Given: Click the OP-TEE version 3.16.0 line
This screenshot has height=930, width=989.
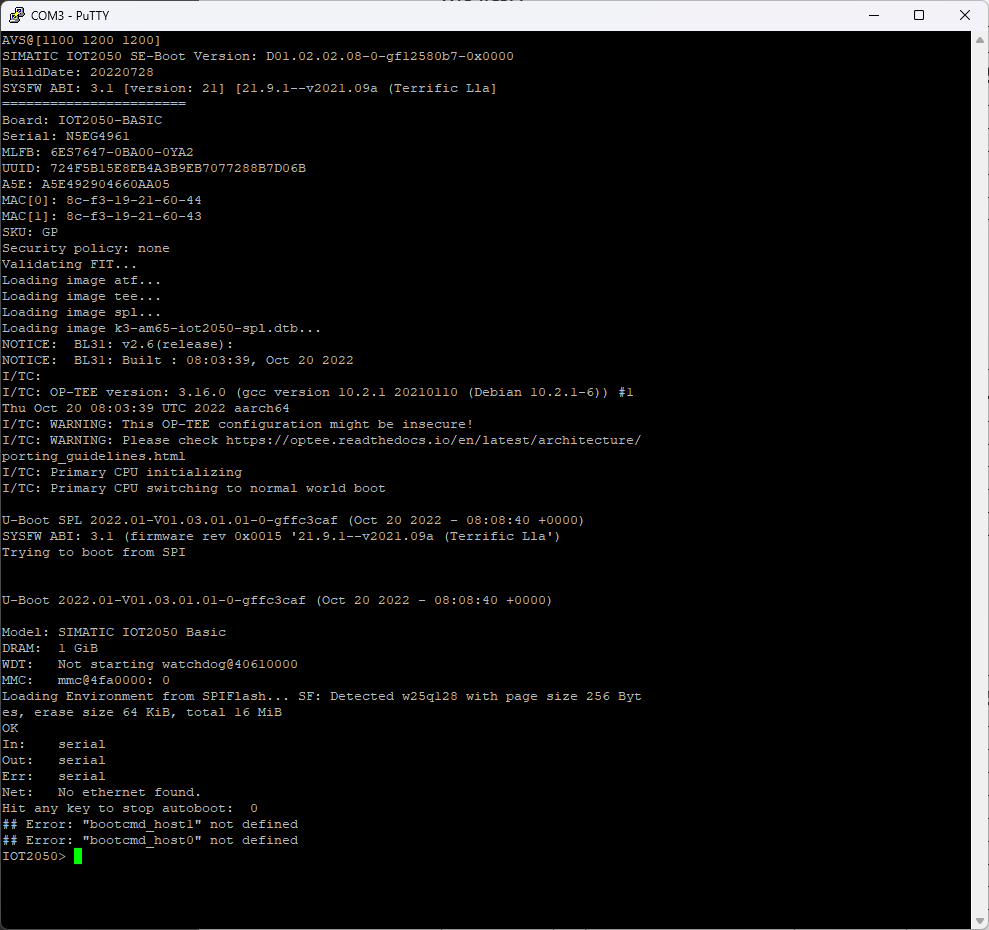Looking at the screenshot, I should [318, 392].
